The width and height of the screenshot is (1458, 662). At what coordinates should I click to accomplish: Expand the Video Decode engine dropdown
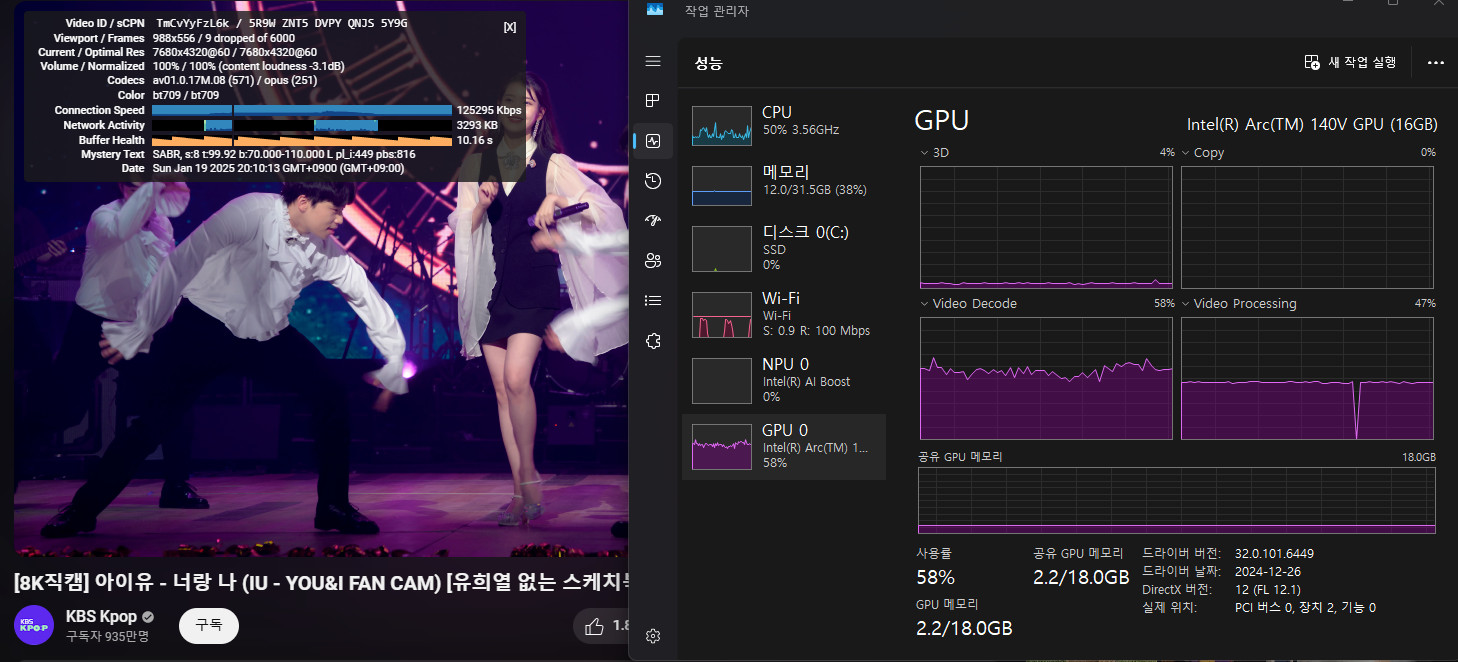[x=924, y=303]
